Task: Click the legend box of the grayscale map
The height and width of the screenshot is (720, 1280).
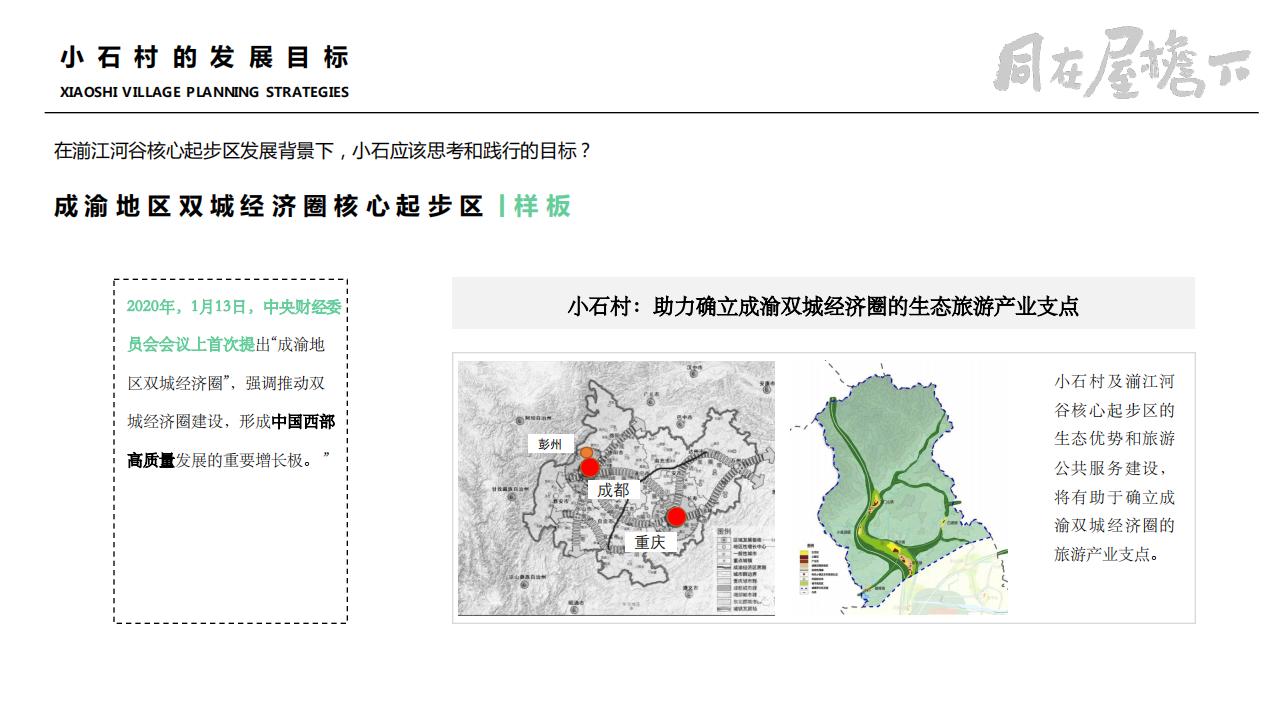Action: 745,568
